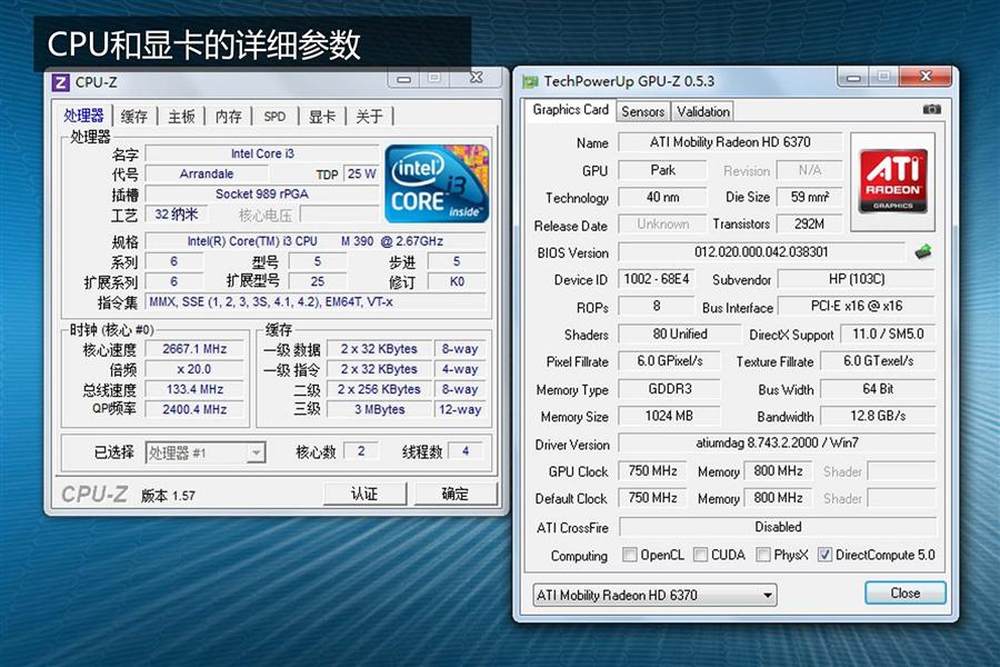The image size is (1000, 667).
Task: Click the level 2 cache value 2 x 256 KBytes
Action: click(x=379, y=389)
